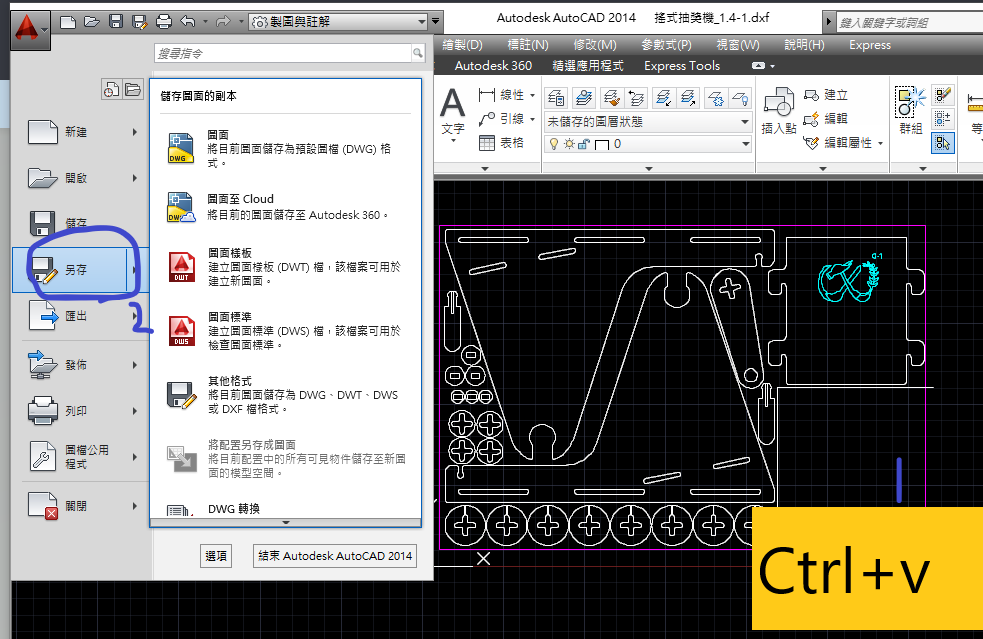This screenshot has height=639, width=983.
Task: Click the New file icon in quick access toolbar
Action: (x=68, y=22)
